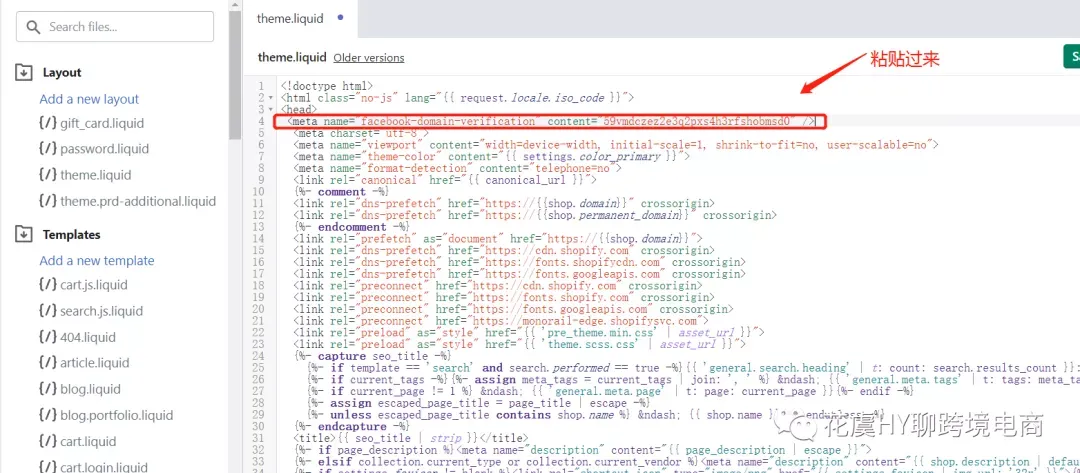Open Older versions link
This screenshot has height=473, width=1080.
(x=368, y=58)
